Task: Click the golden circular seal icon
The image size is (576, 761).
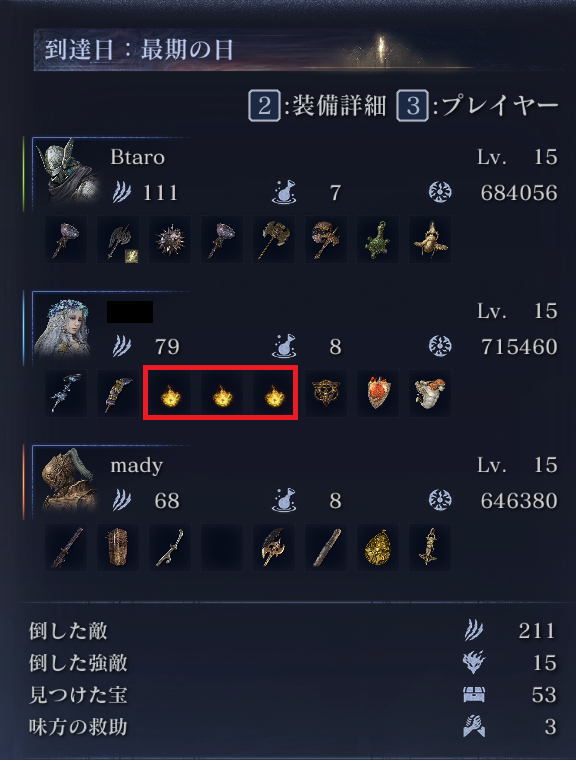Action: pos(326,394)
